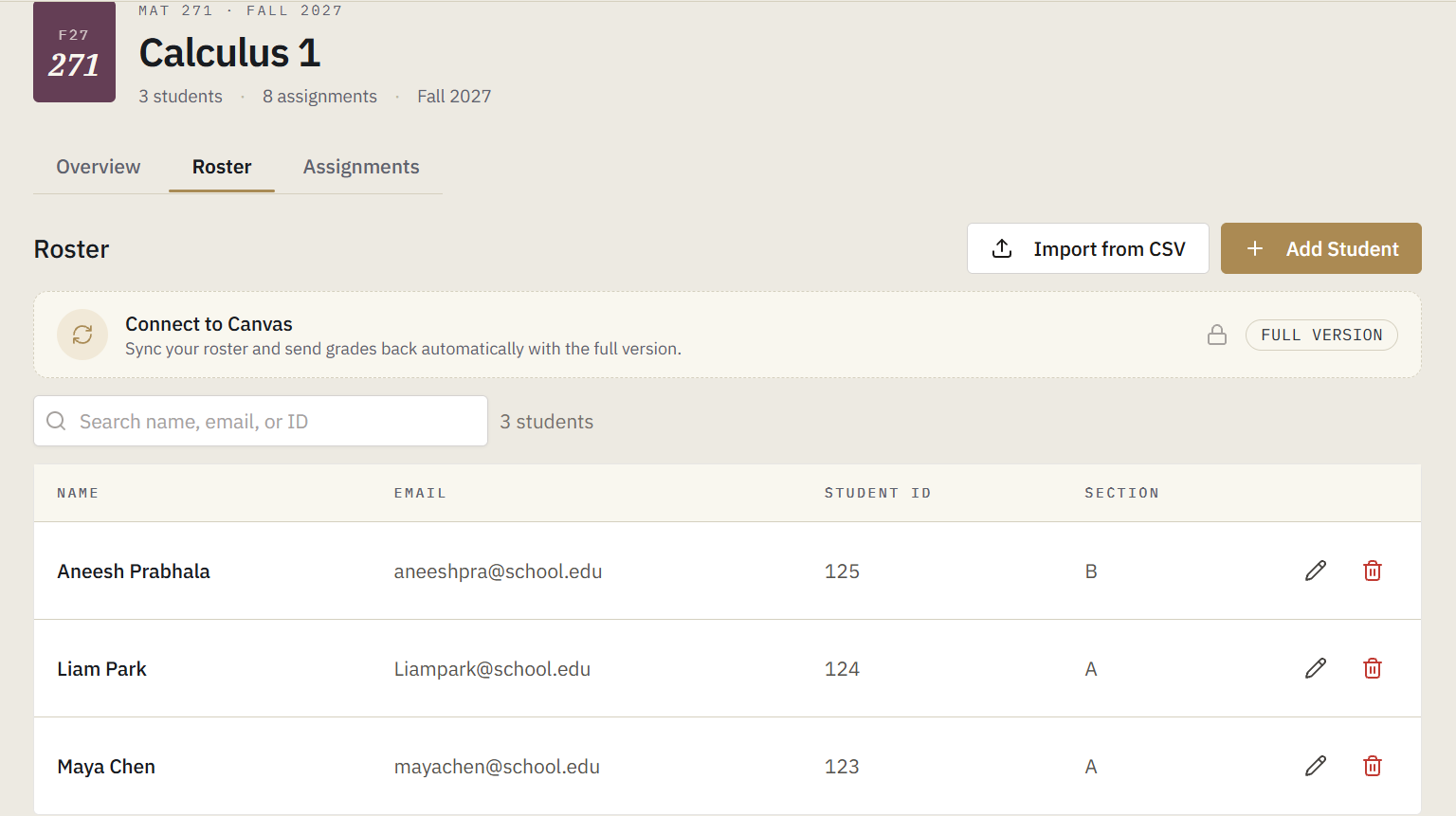Remove Liam Park using trash icon
Image resolution: width=1456 pixels, height=816 pixels.
(x=1373, y=668)
